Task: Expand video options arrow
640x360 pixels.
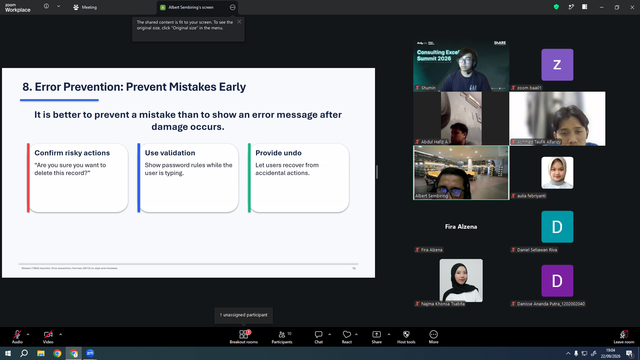Action: [60, 334]
